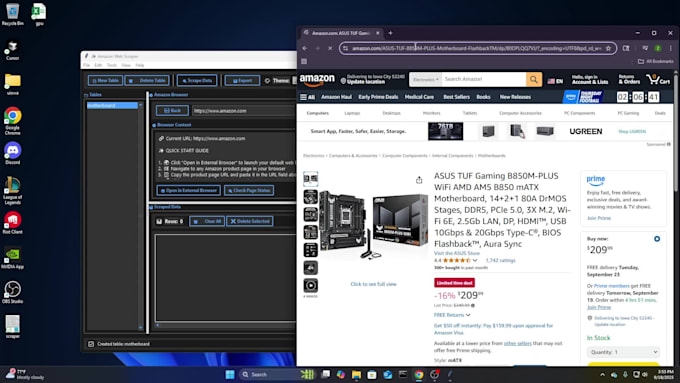The width and height of the screenshot is (680, 383).
Task: Open the Amazon Cart
Action: [658, 79]
